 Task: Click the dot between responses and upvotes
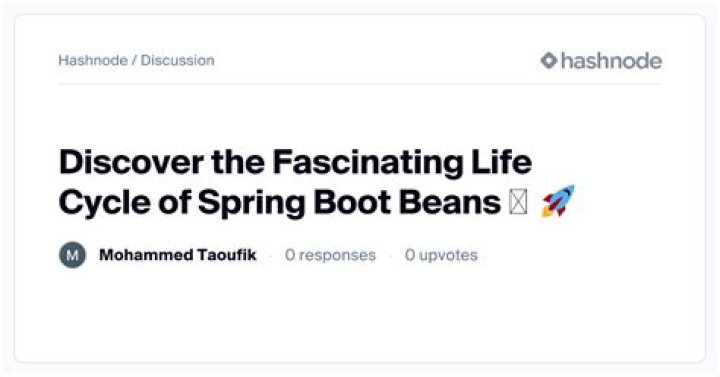390,255
